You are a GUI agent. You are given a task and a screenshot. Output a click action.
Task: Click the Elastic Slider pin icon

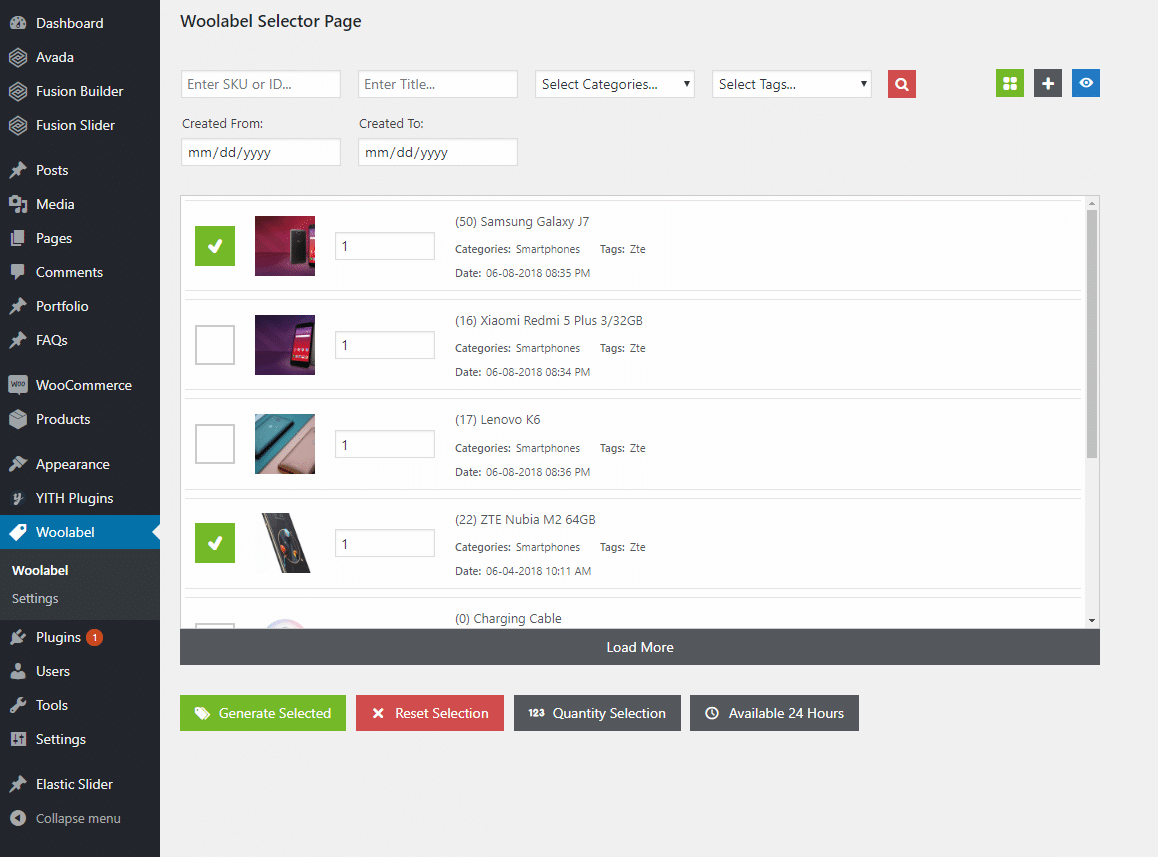click(18, 784)
